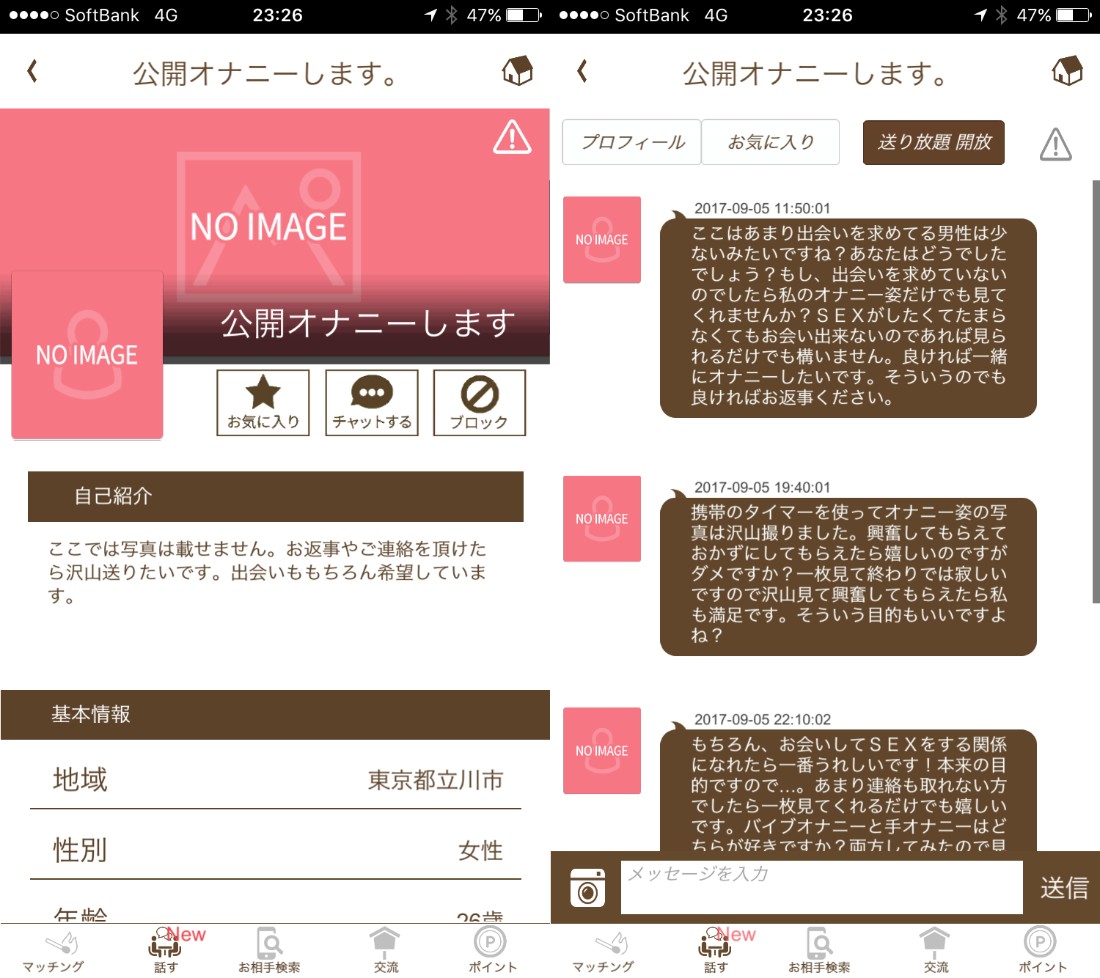Open the ポイント tab on the right screen
This screenshot has height=978, width=1100.
click(1042, 951)
